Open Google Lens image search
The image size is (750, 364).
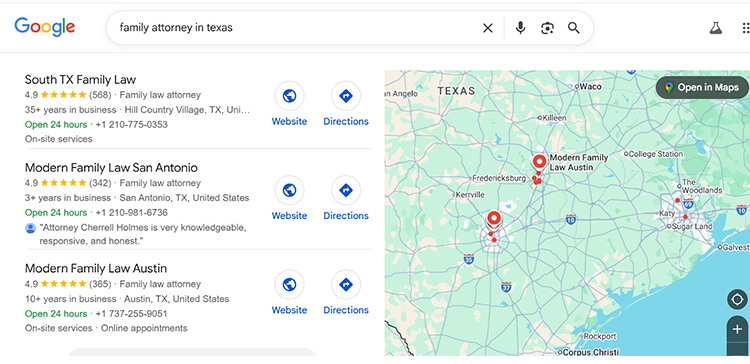[x=547, y=28]
